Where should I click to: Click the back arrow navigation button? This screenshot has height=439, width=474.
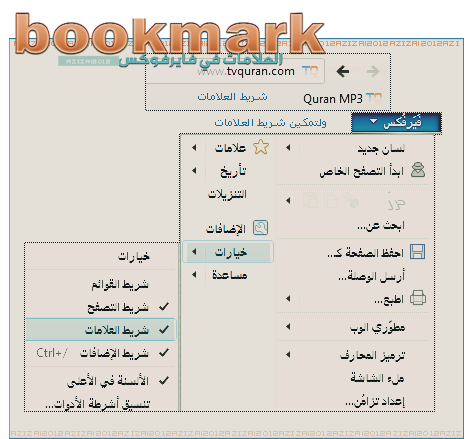(343, 71)
